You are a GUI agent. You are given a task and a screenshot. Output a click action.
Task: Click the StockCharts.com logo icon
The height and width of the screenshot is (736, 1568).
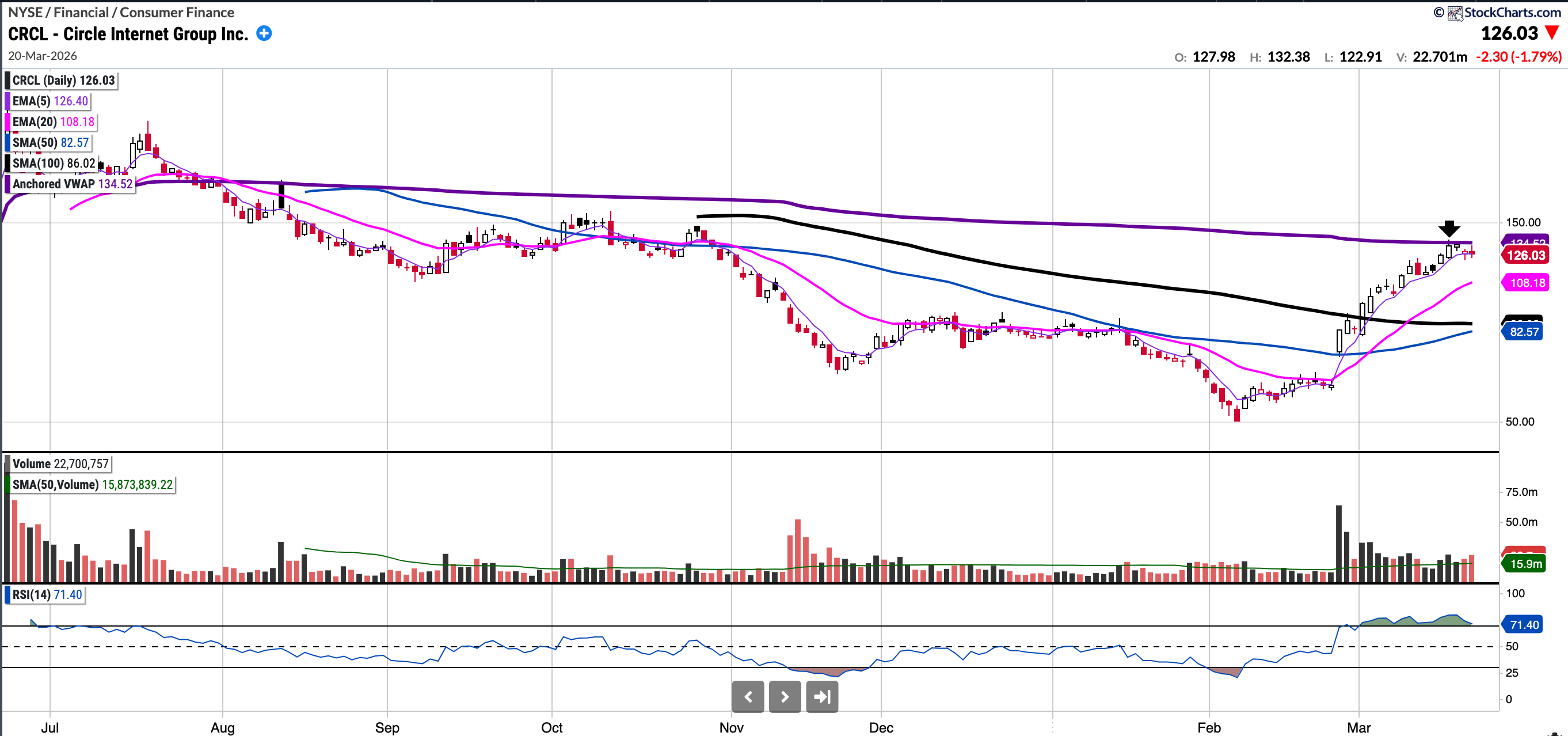(x=1455, y=13)
